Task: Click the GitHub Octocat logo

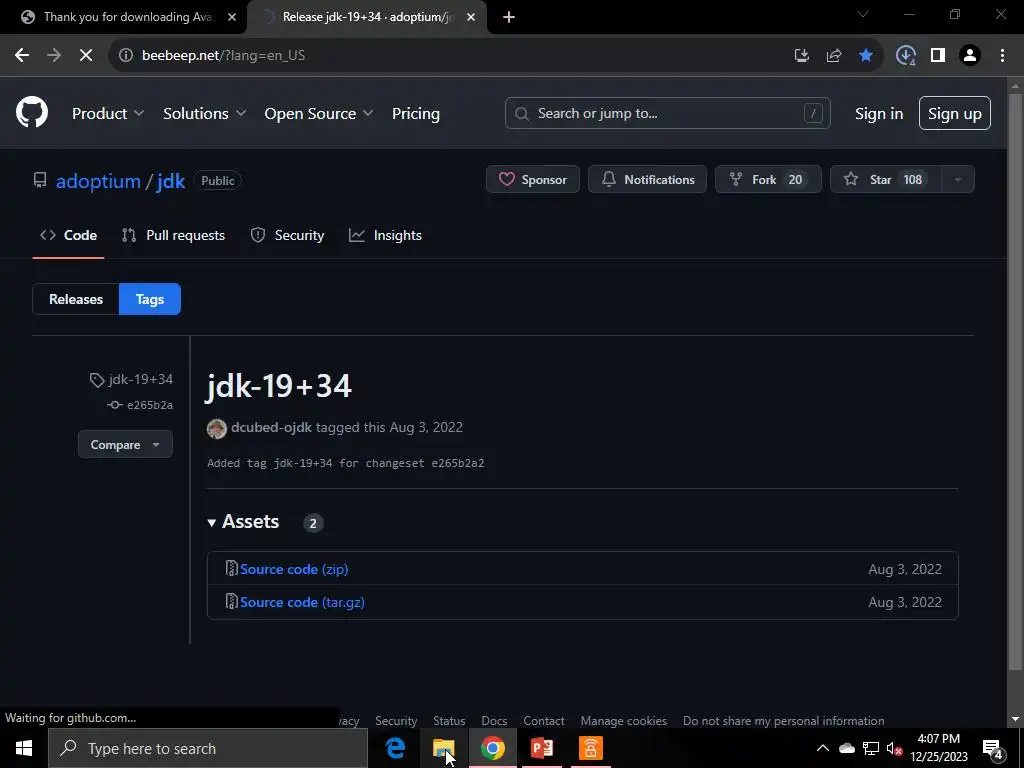Action: pos(32,112)
